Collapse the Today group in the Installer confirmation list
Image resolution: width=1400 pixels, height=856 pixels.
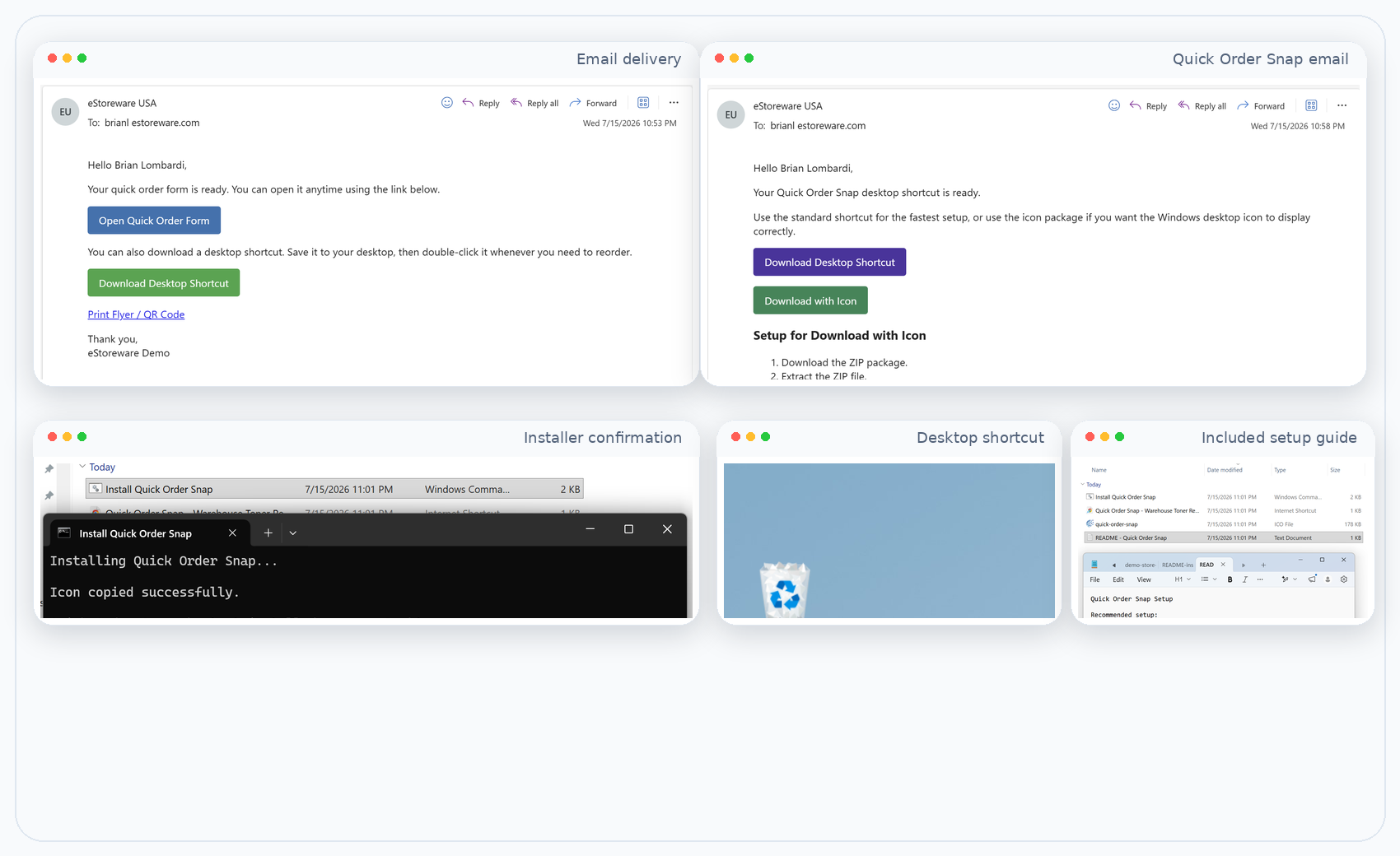(82, 467)
